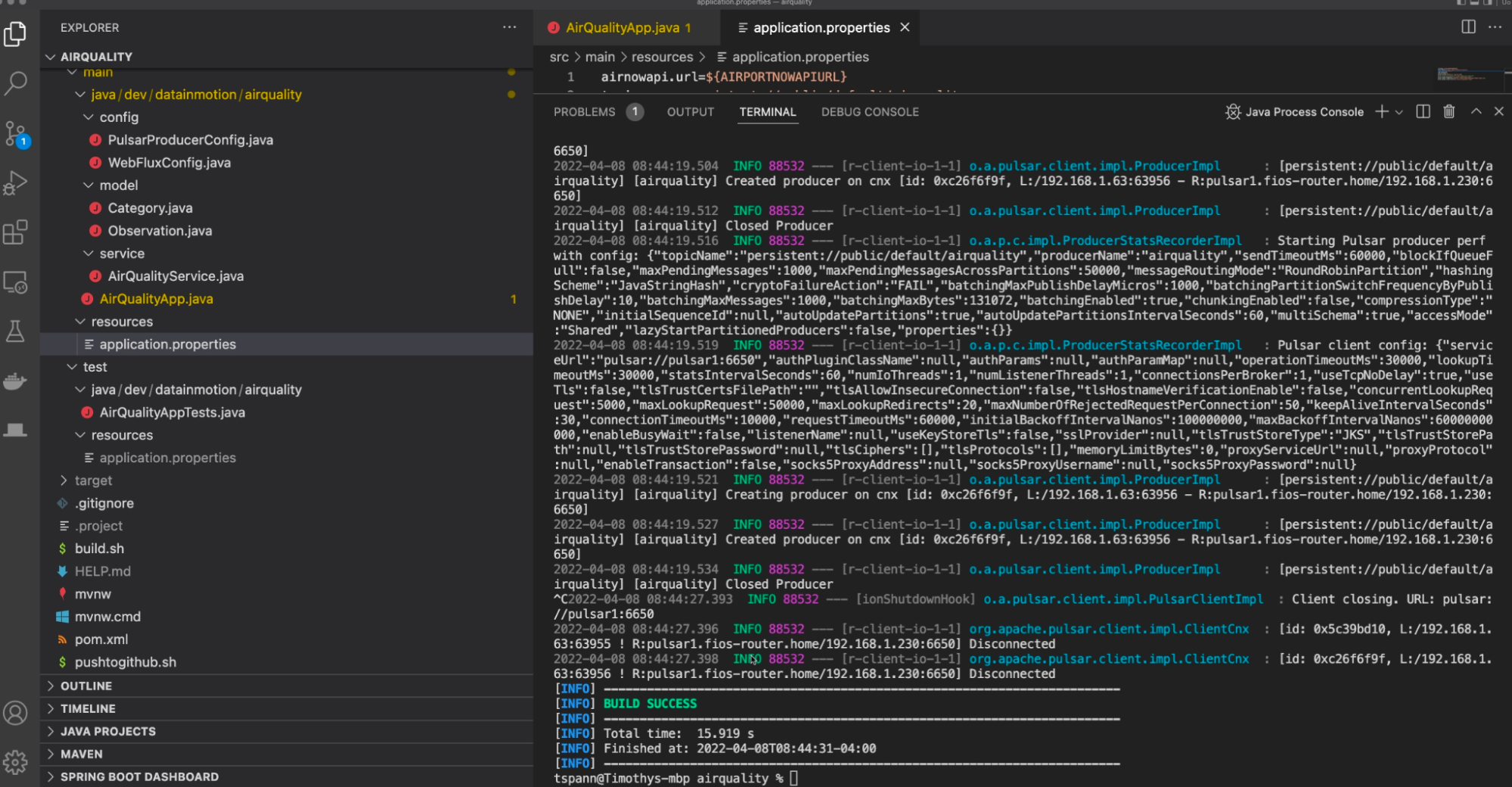
Task: Open the Testing flask icon view
Action: tap(16, 331)
